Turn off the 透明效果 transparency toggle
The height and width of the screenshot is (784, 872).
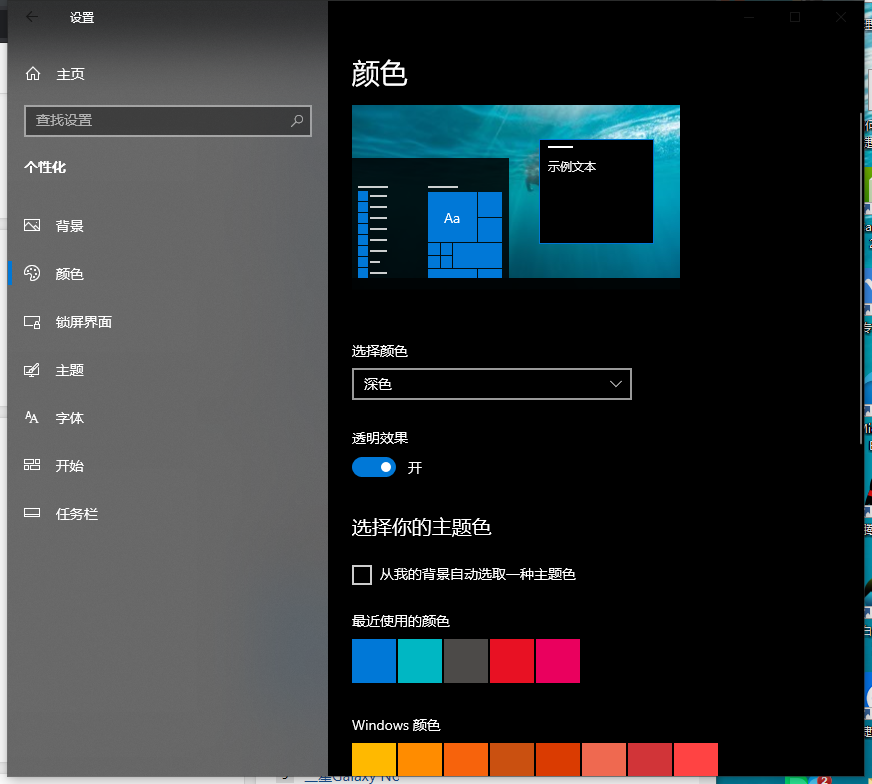tap(373, 467)
